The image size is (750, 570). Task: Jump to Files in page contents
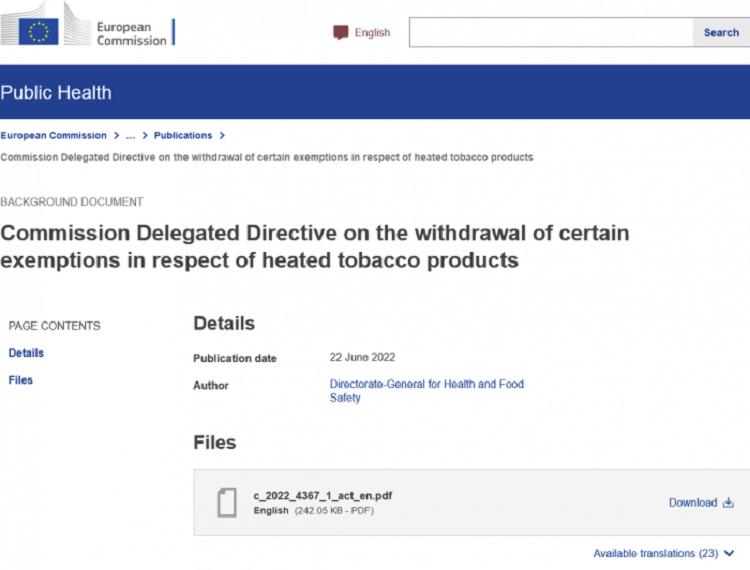21,380
